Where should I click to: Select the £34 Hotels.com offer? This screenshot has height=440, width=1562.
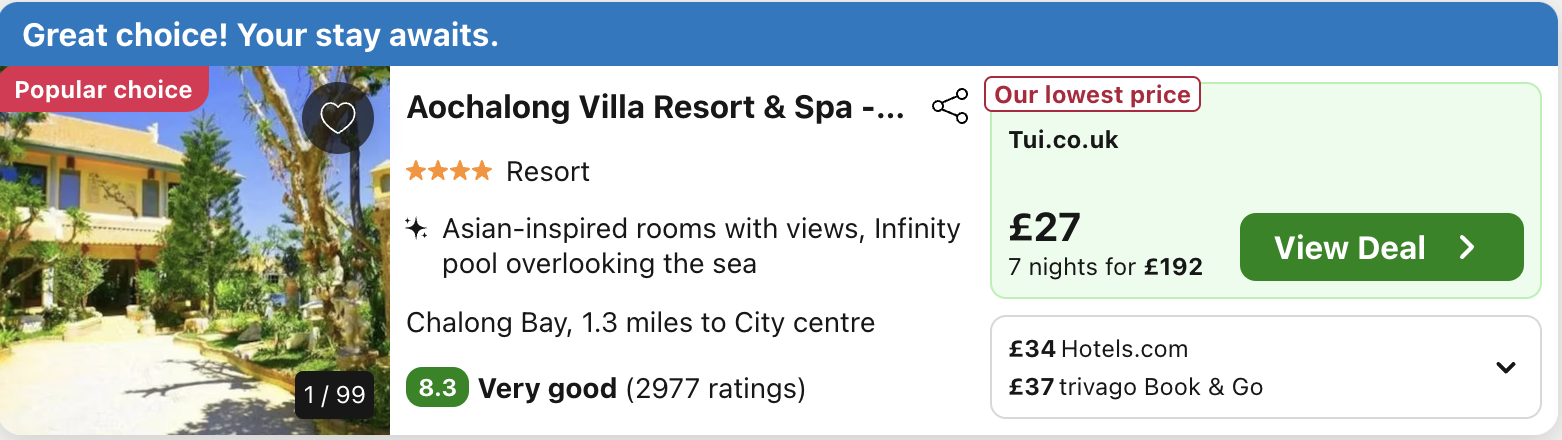coord(1098,349)
